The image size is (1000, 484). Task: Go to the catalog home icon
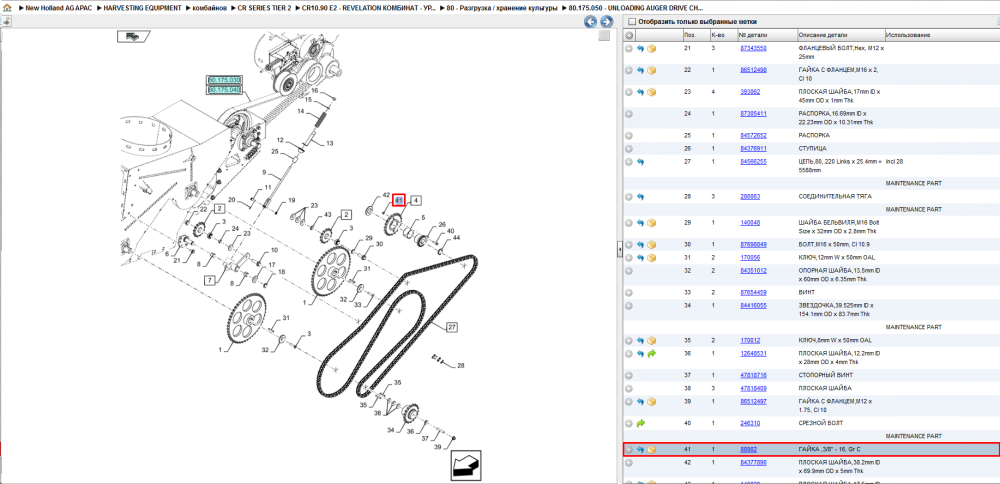[7, 8]
